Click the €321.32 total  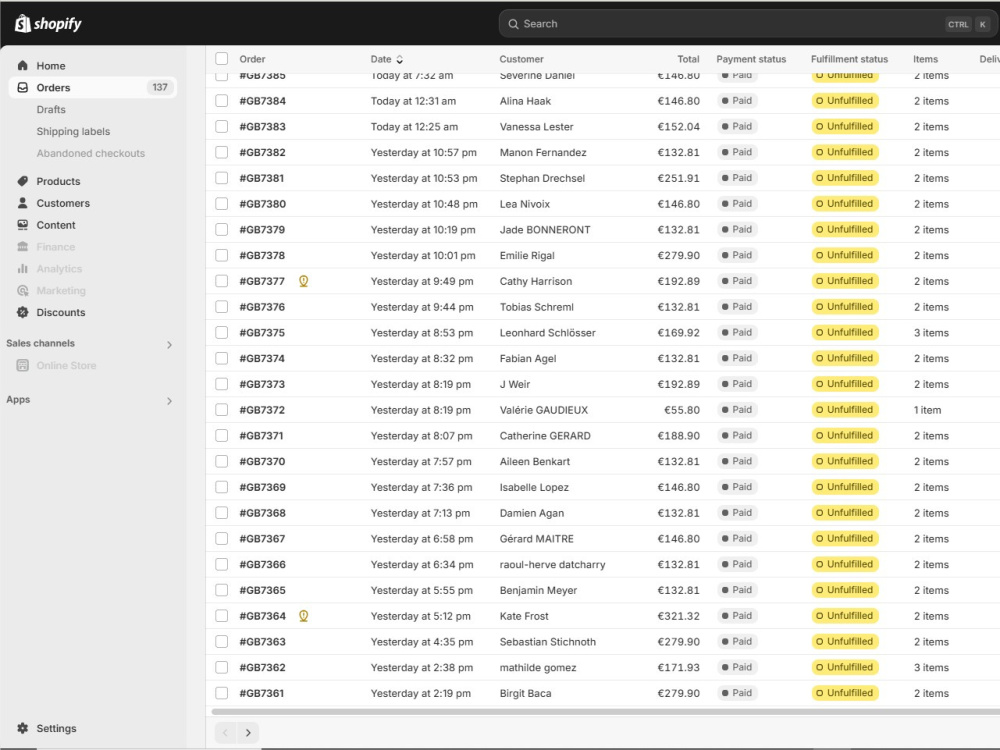pyautogui.click(x=679, y=616)
